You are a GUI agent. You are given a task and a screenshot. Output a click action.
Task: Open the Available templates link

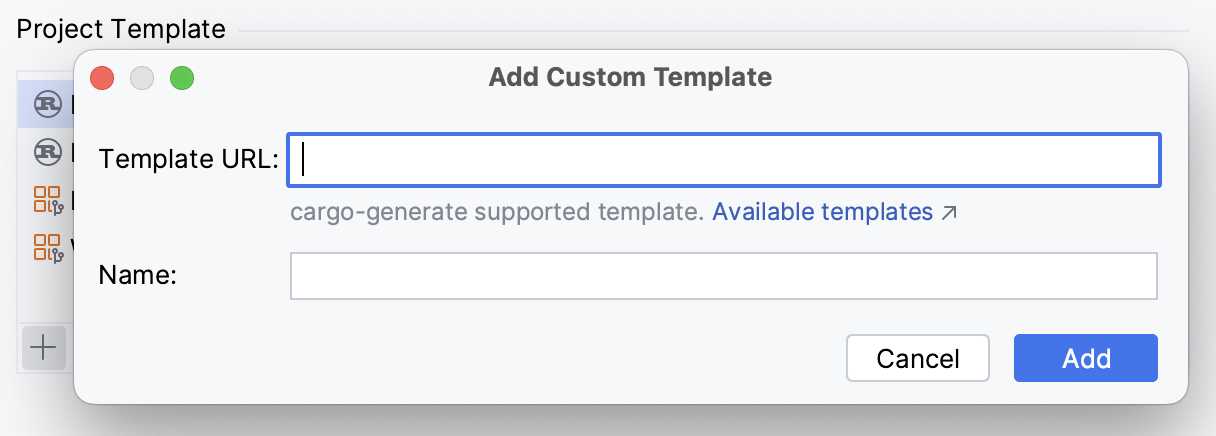coord(822,212)
